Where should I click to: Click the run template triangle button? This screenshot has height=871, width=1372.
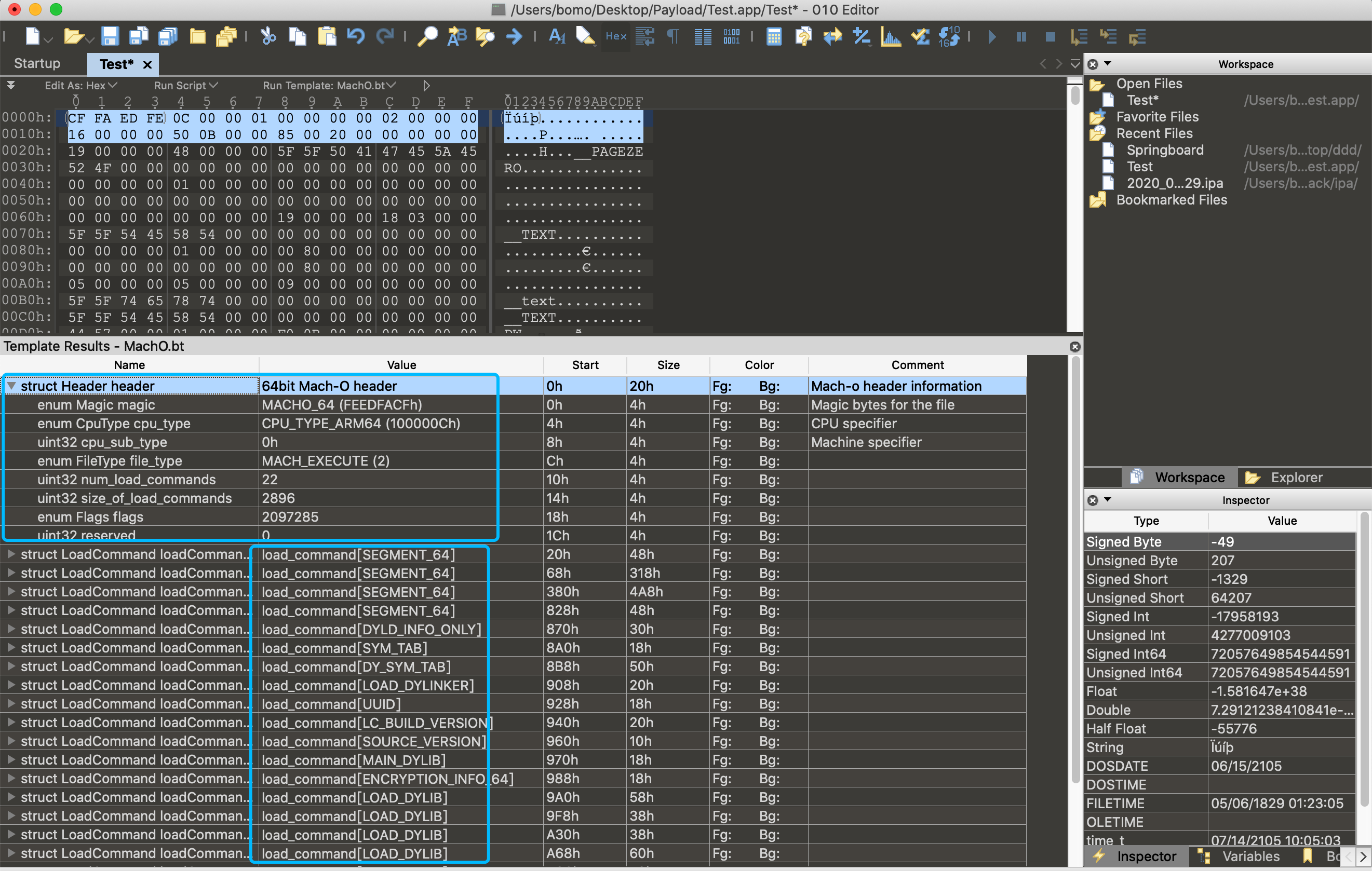coord(426,86)
